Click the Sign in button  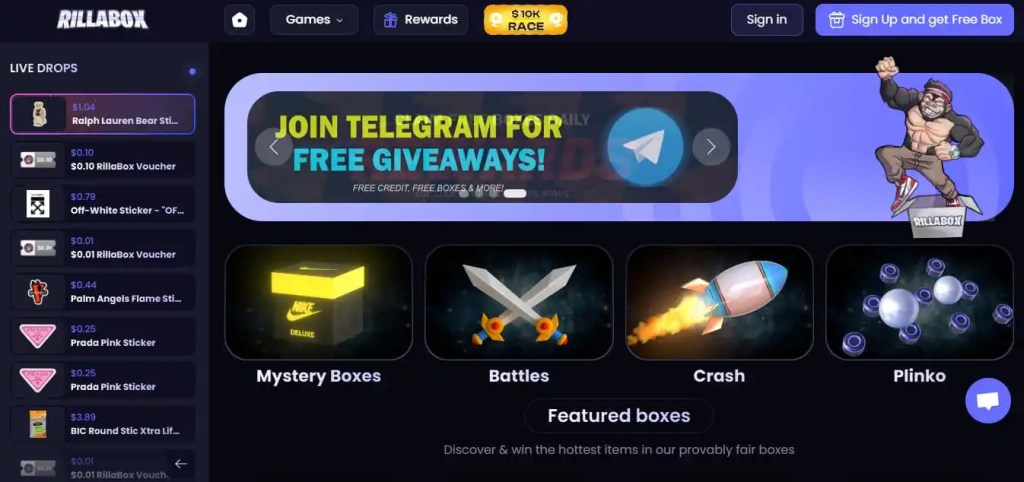(767, 20)
